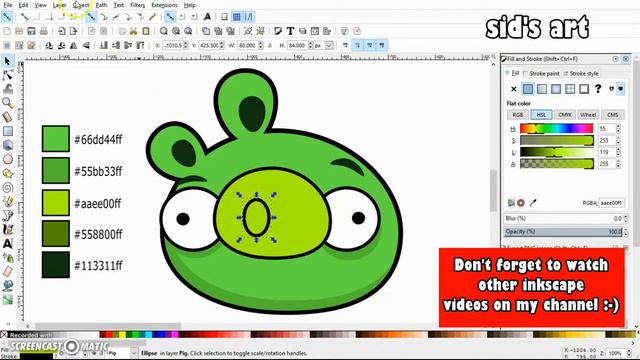
Task: Open Text and Font dialog icon
Action: pyautogui.click(x=290, y=31)
